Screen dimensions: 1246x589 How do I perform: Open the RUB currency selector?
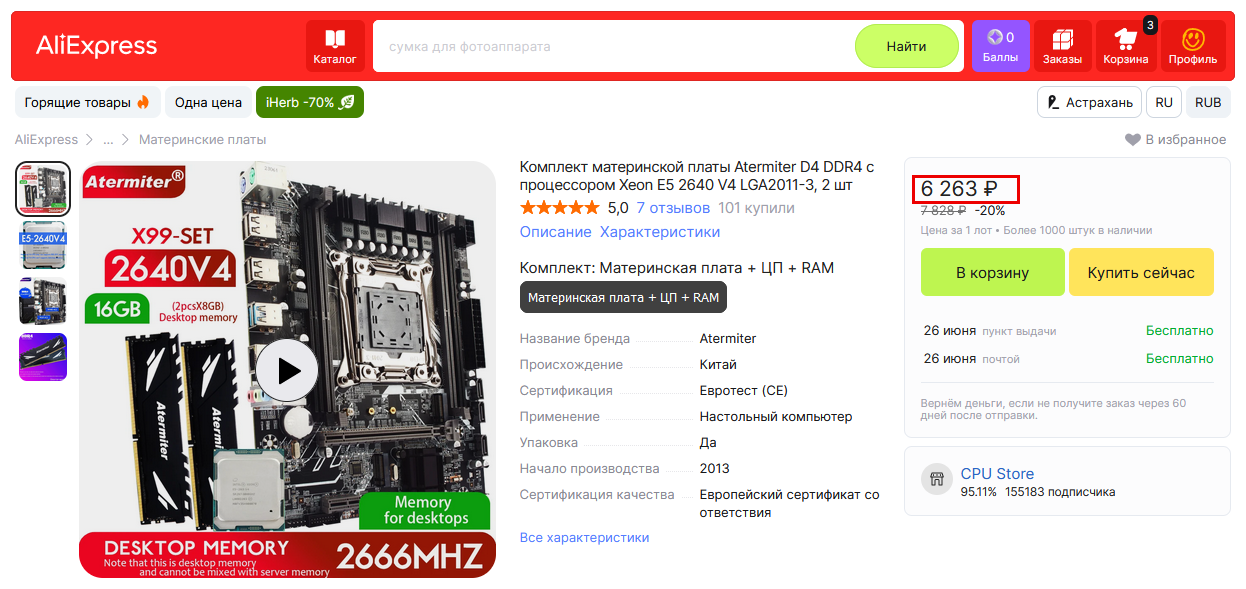[1208, 102]
